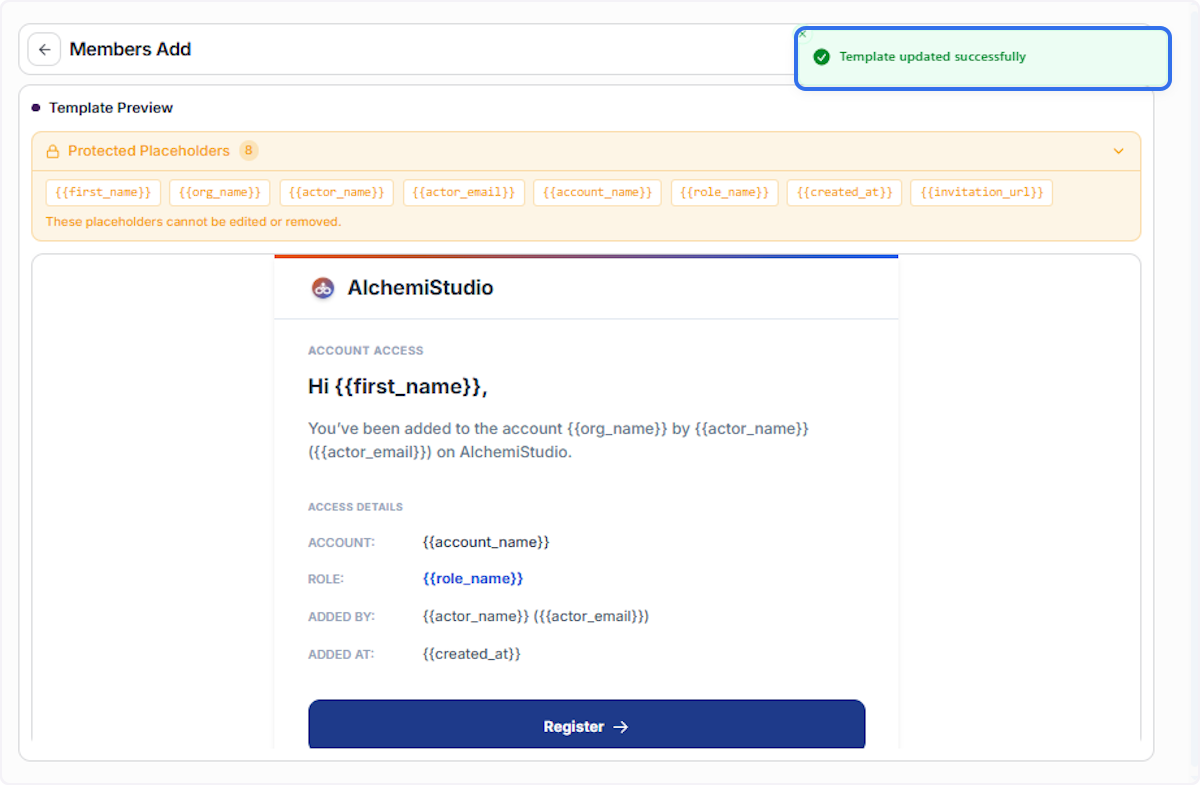The width and height of the screenshot is (1200, 785).
Task: Click the placeholder count badge showing 8
Action: click(x=248, y=151)
